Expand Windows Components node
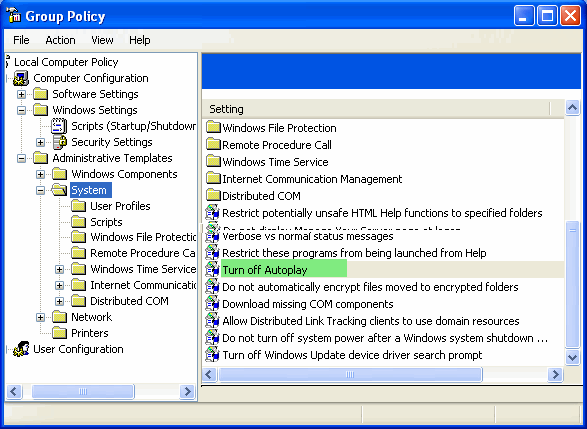The image size is (587, 429). (x=40, y=175)
